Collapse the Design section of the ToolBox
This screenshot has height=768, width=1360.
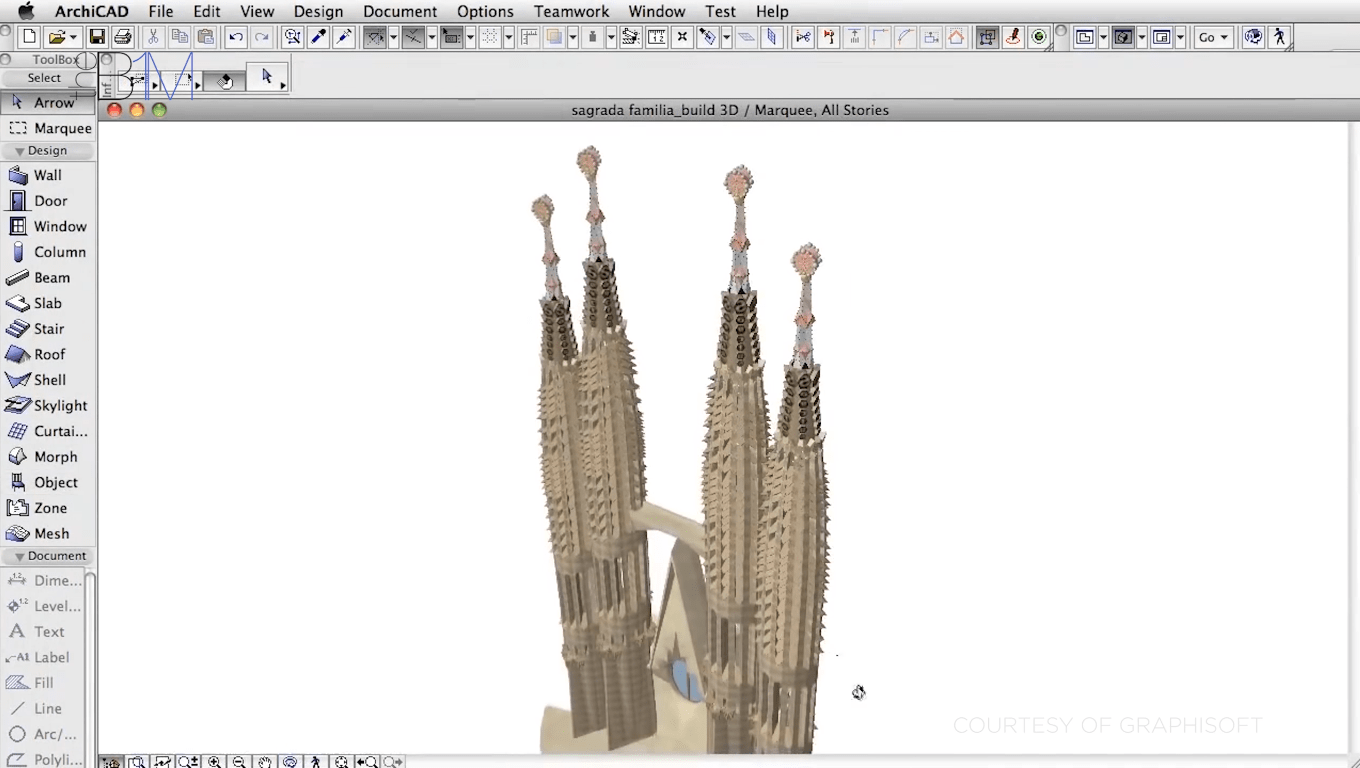point(47,151)
